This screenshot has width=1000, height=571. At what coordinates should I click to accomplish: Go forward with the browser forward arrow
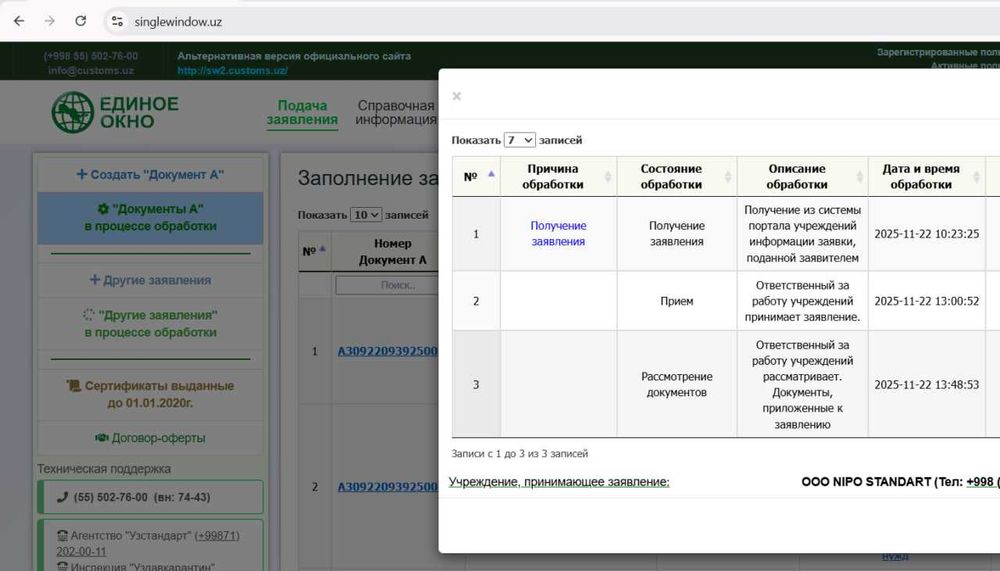(50, 21)
